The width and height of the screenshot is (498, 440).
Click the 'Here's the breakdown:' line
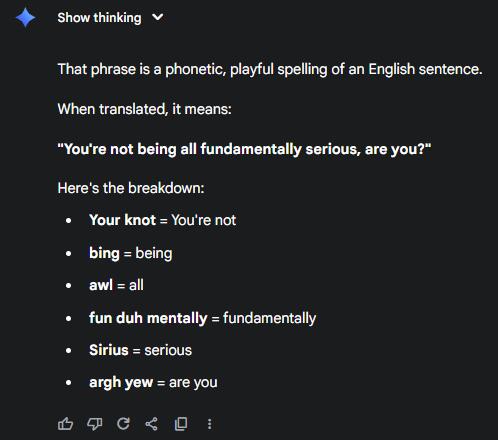pos(131,188)
